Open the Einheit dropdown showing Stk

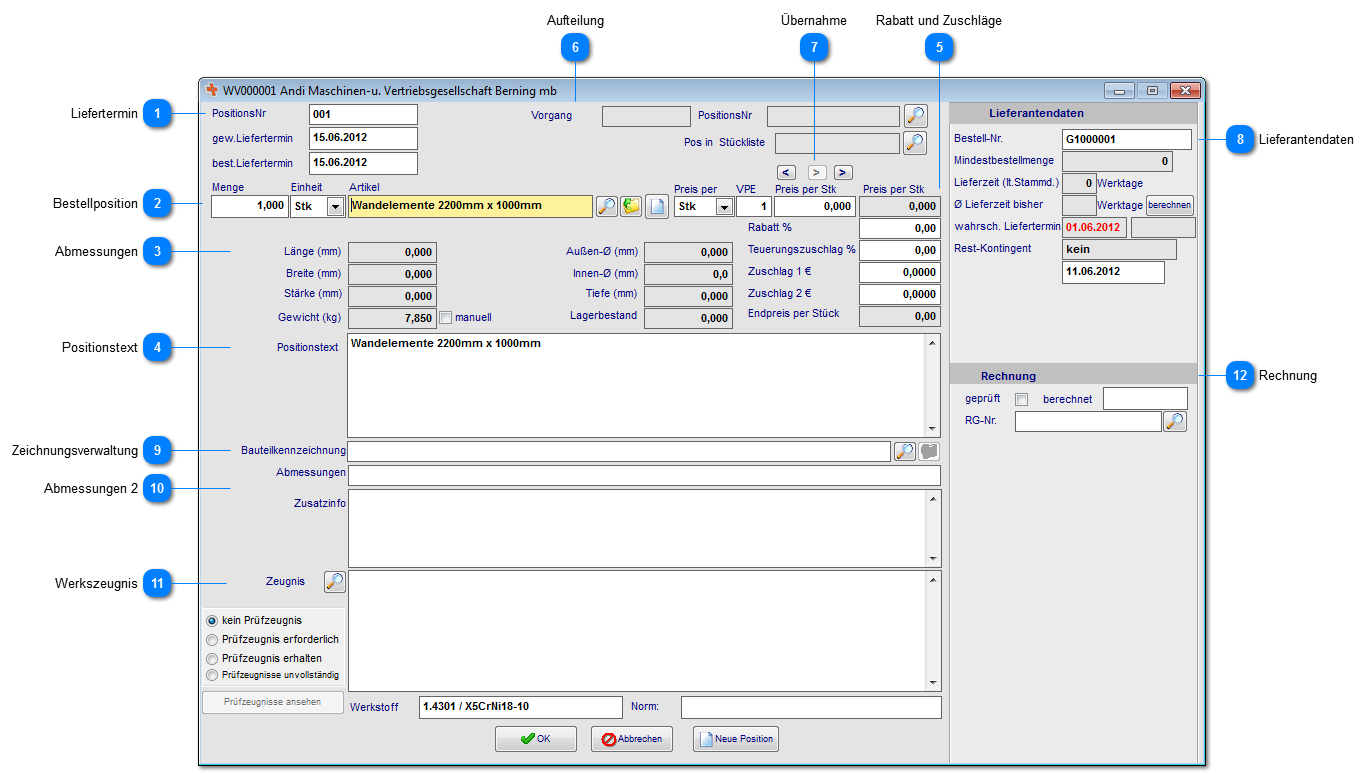tap(335, 207)
